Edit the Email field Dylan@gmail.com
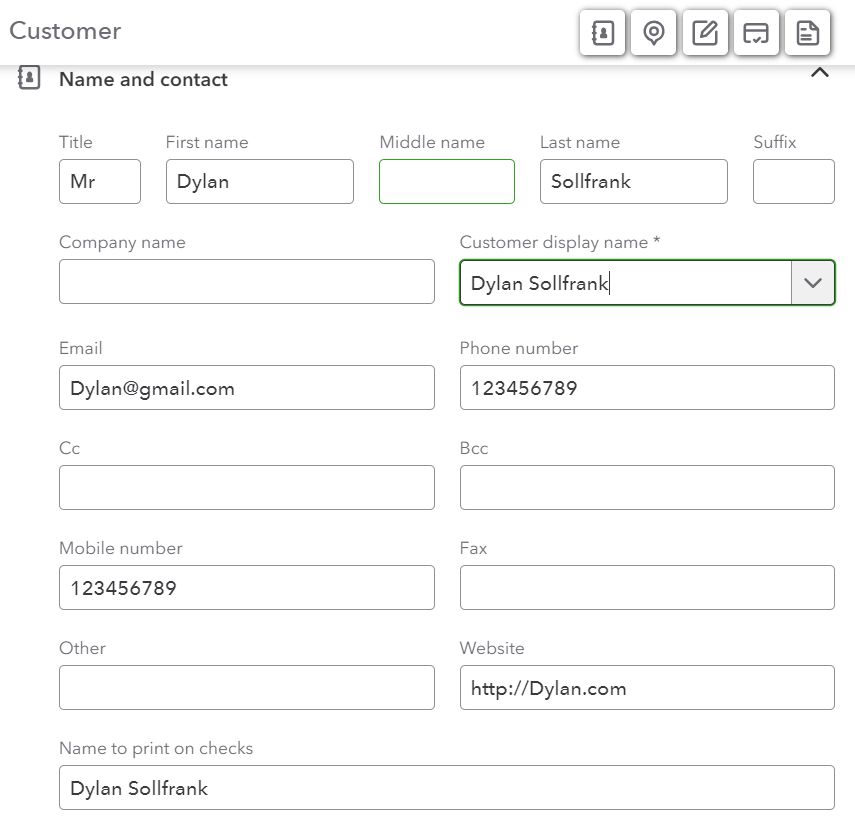 pos(246,388)
